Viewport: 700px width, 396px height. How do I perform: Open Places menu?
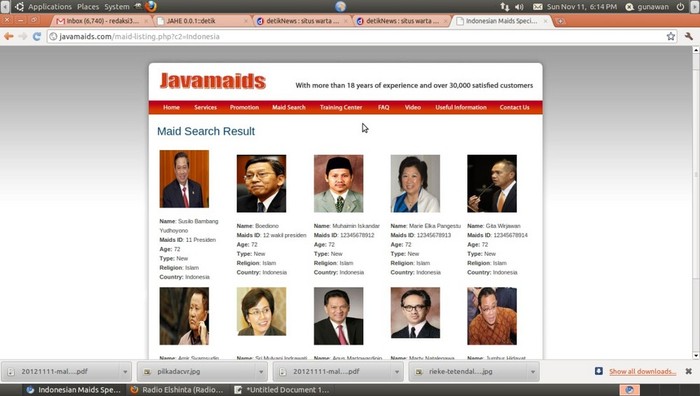[x=88, y=7]
